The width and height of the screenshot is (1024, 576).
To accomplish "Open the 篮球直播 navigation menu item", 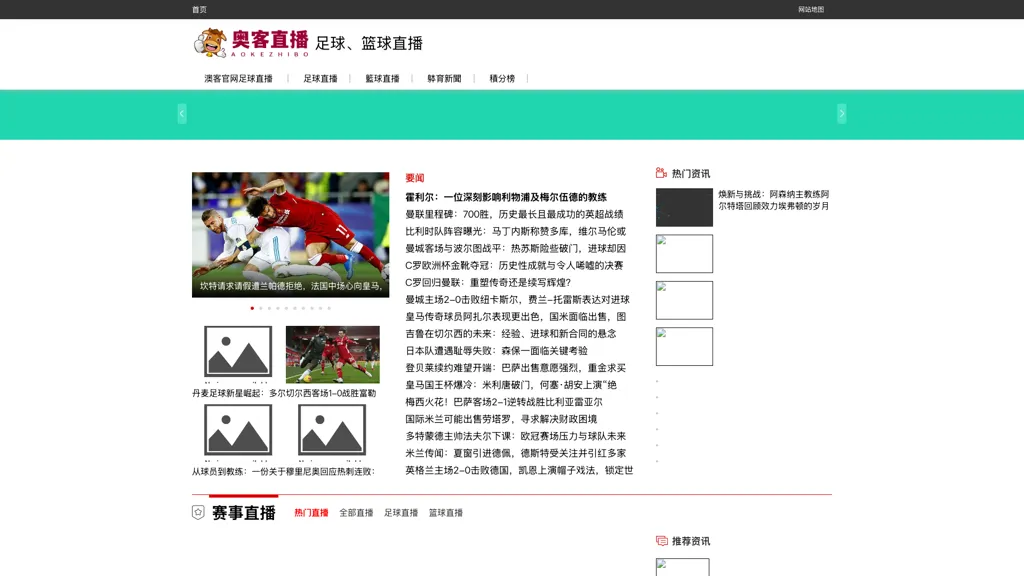I will tap(382, 78).
